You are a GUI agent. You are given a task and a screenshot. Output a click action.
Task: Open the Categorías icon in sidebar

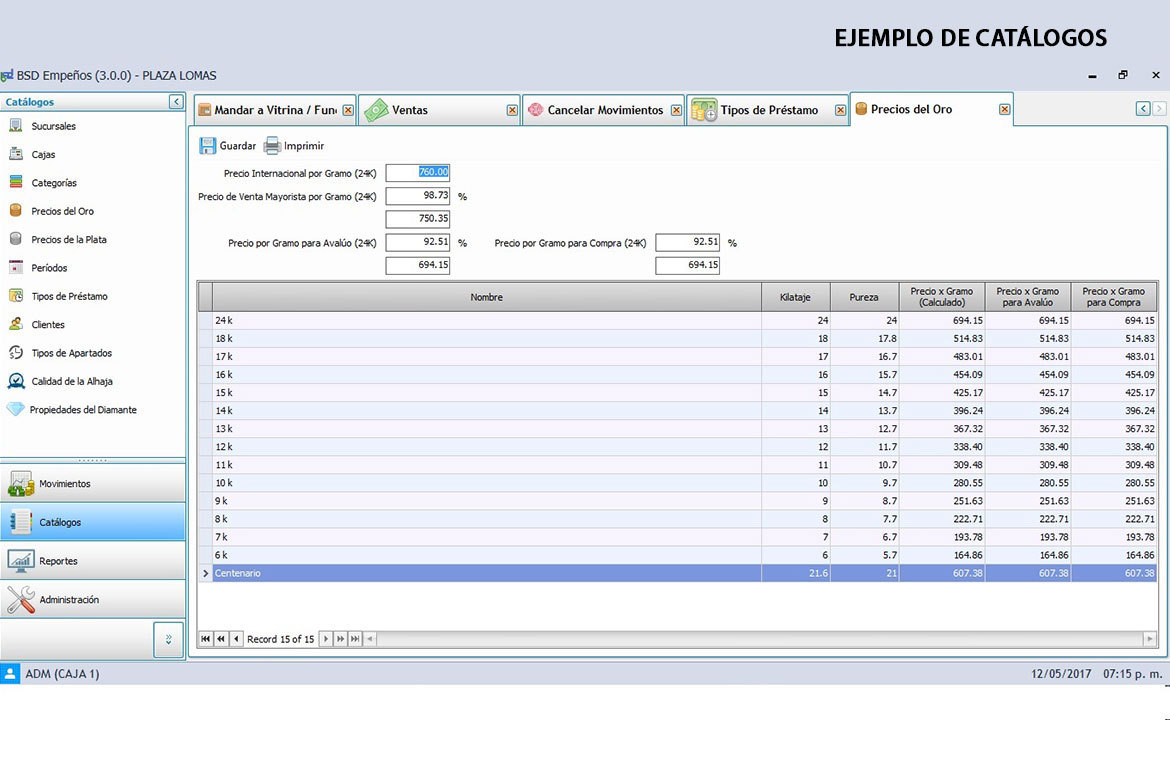pos(16,182)
